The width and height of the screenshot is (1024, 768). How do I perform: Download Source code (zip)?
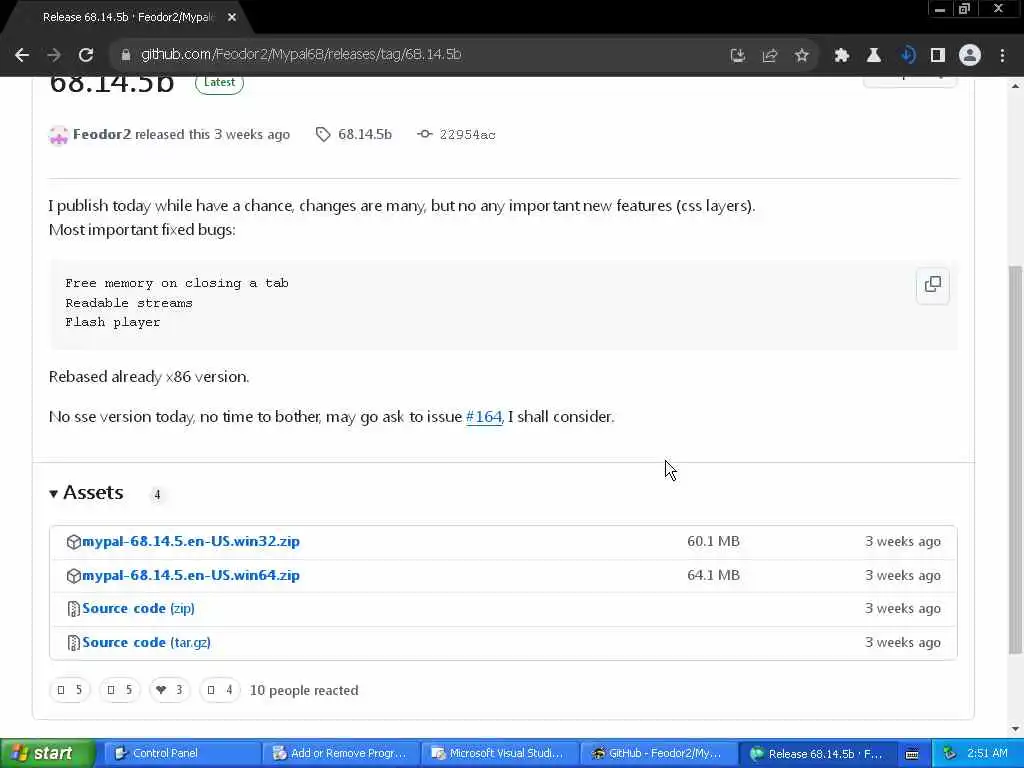click(138, 609)
